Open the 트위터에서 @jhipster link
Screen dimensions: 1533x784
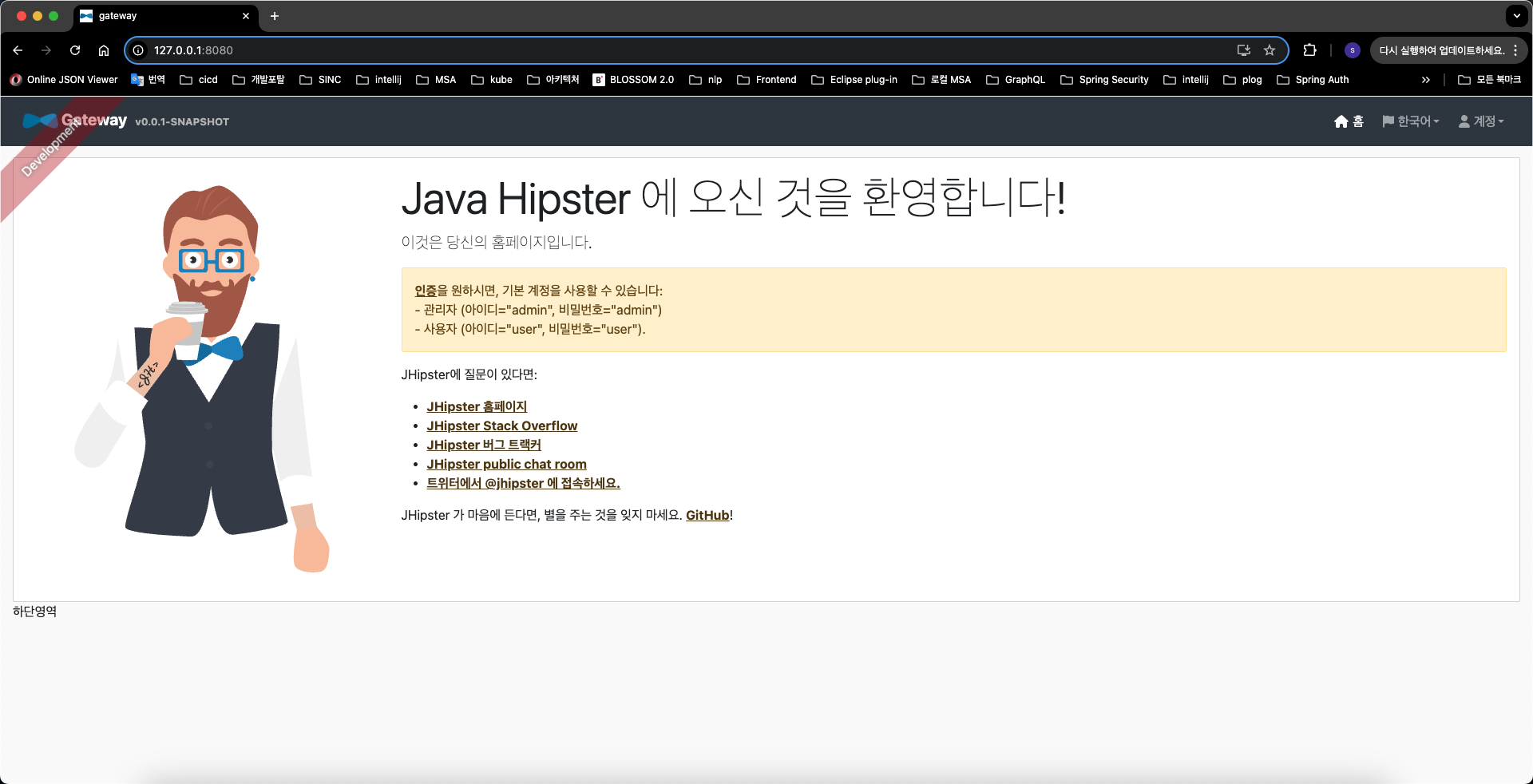pos(523,483)
